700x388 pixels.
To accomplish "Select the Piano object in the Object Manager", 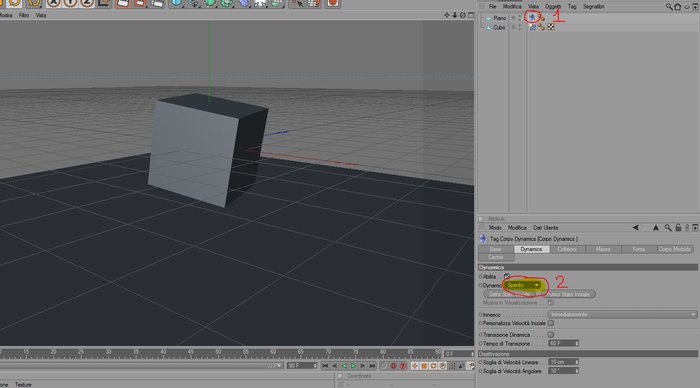I will coord(500,18).
